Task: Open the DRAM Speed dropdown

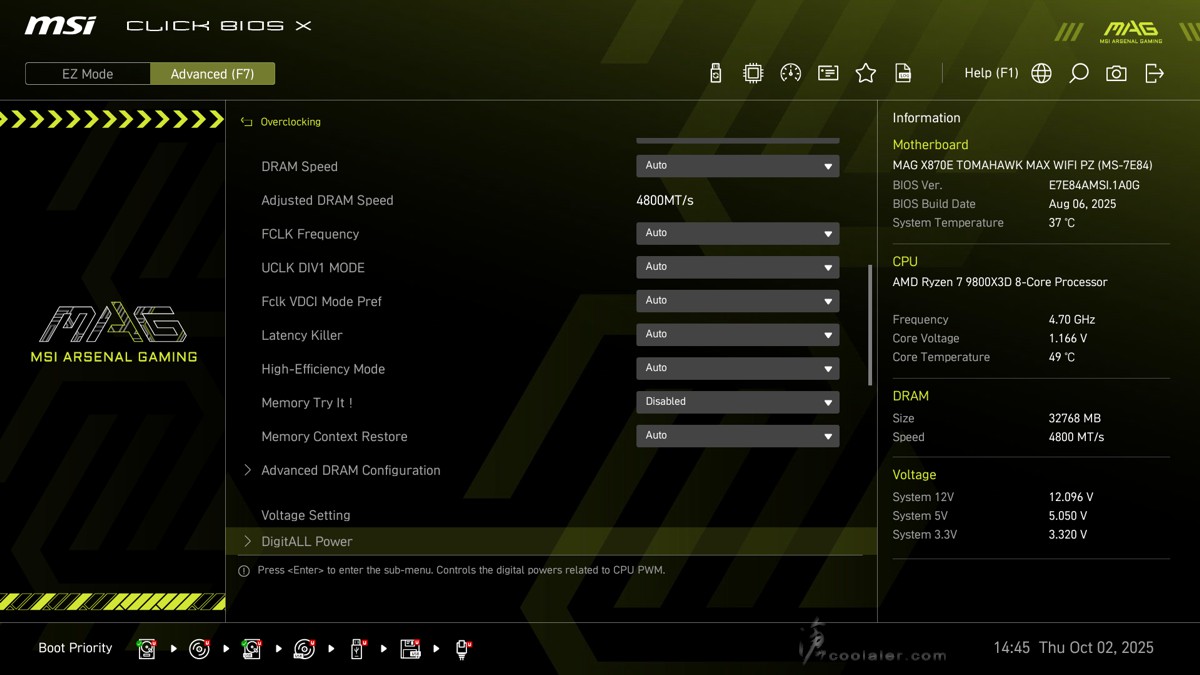Action: [x=737, y=166]
